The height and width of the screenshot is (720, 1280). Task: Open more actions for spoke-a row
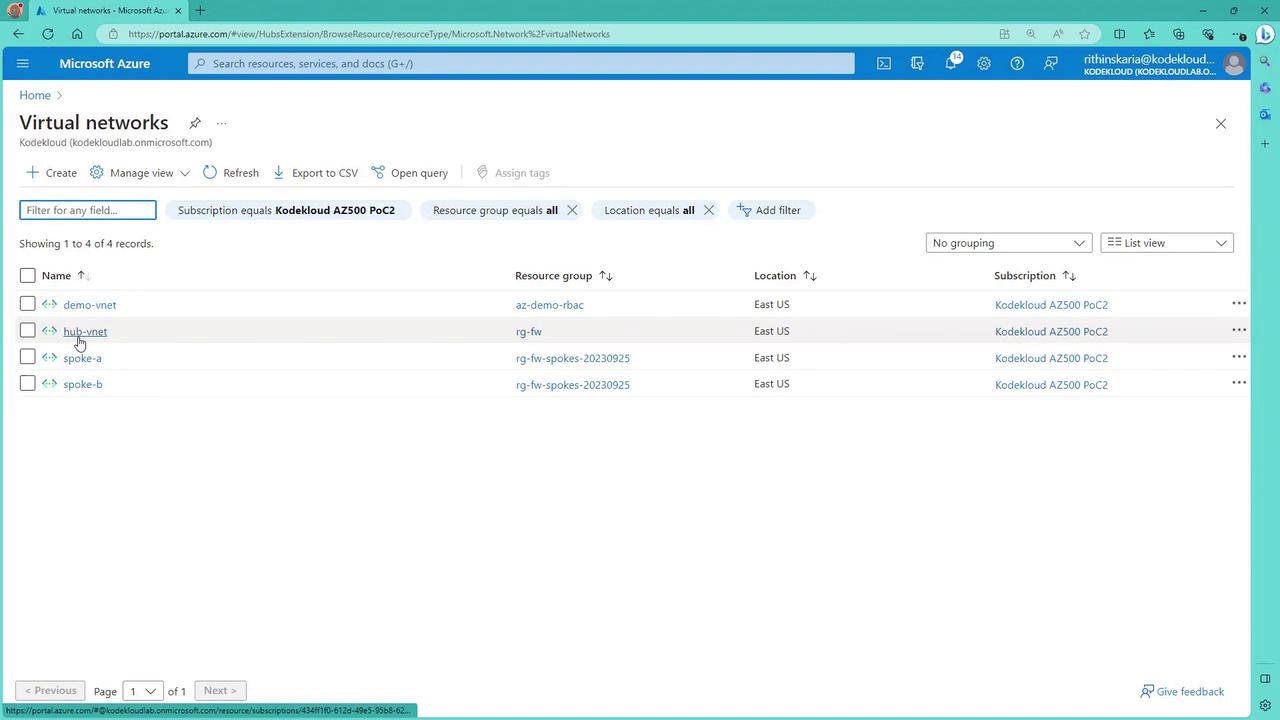1238,357
